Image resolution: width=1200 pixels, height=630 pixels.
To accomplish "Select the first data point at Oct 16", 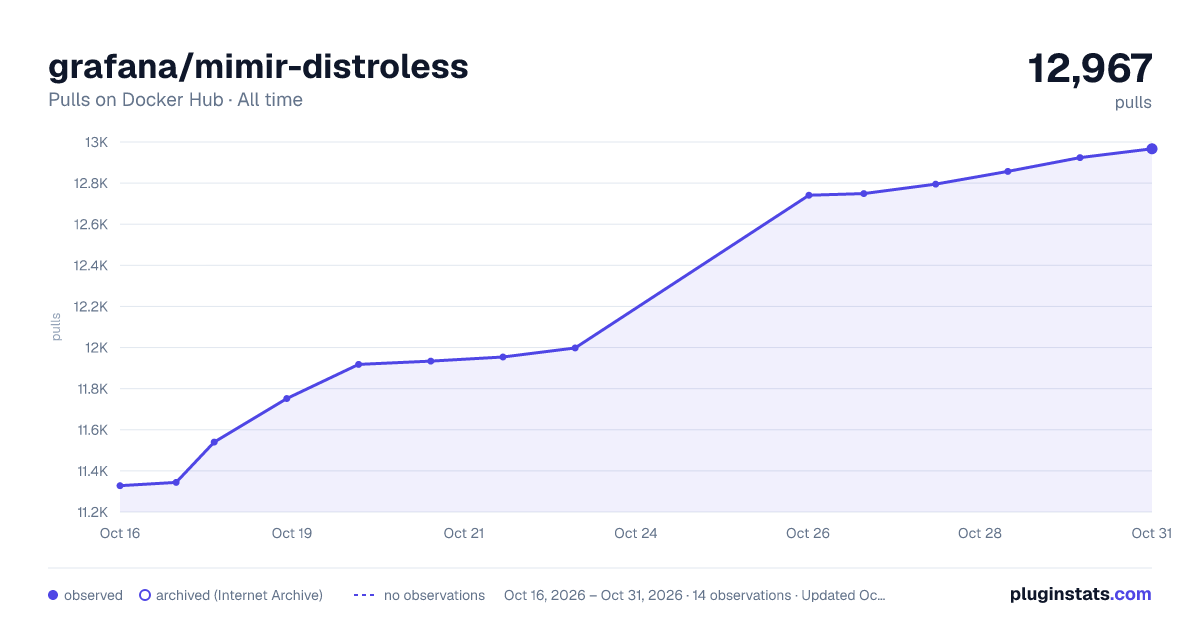I will point(120,486).
